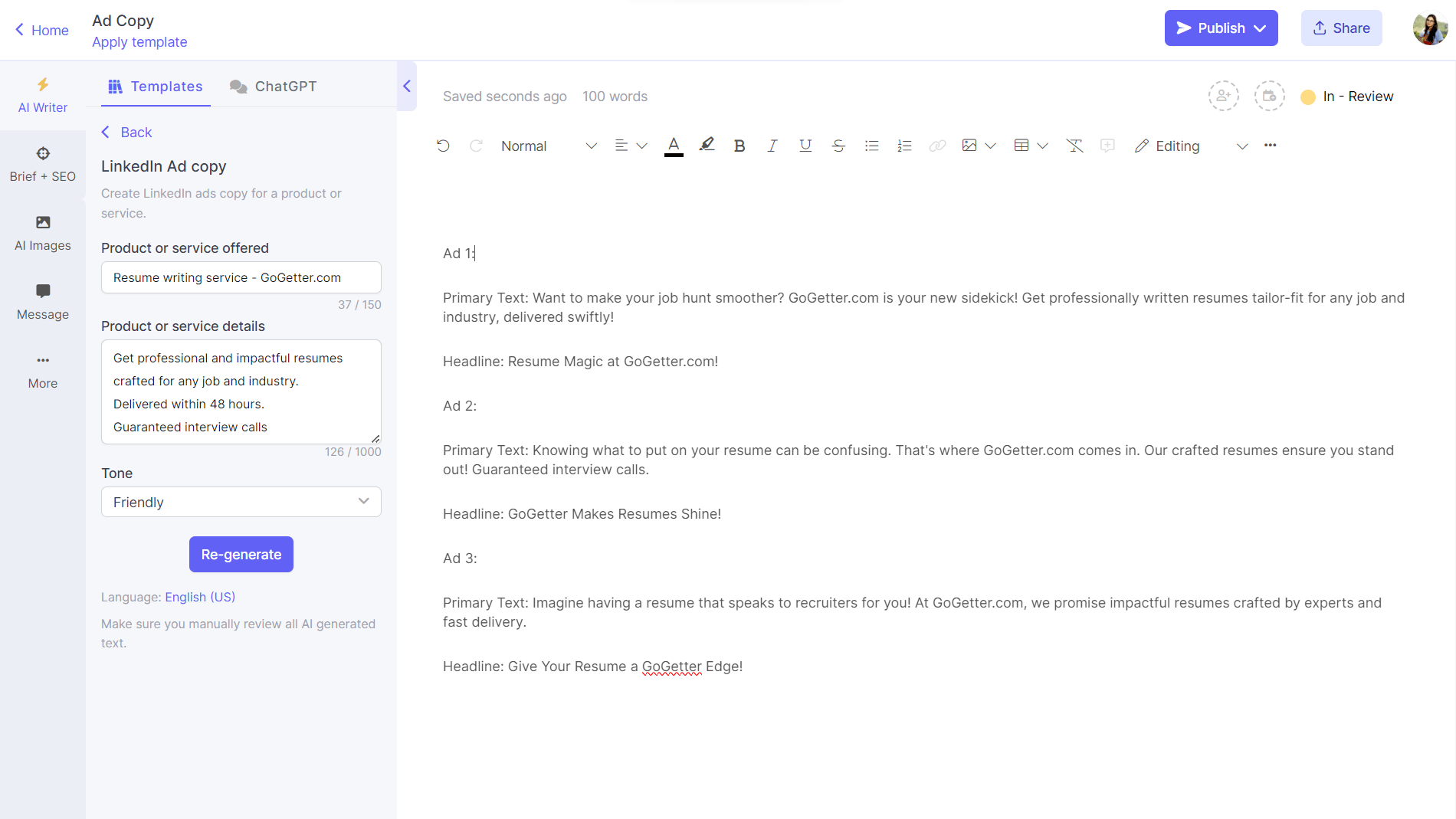
Task: Click the Undo icon
Action: coord(443,146)
